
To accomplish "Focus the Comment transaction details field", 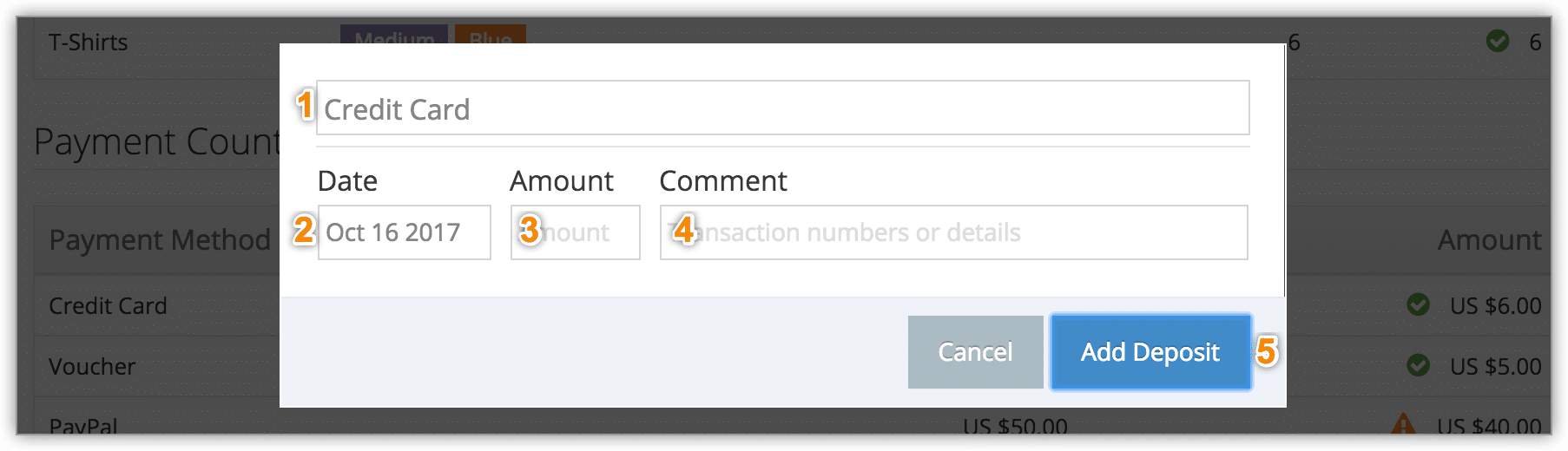I will [953, 232].
